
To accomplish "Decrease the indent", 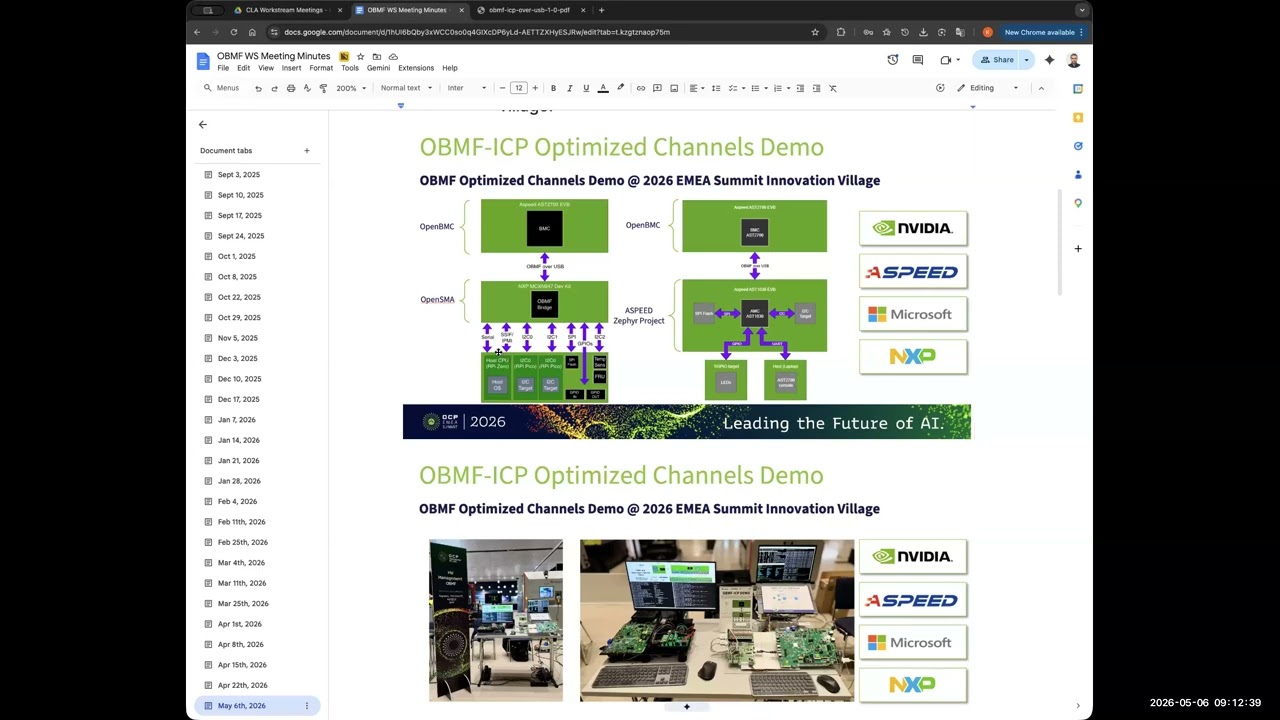I will [x=800, y=88].
